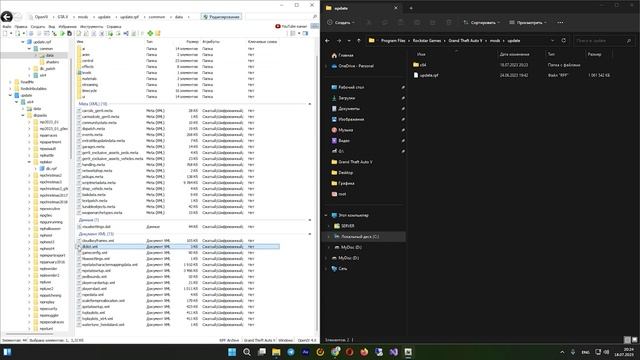Open taskbar Search

[x=247, y=352]
